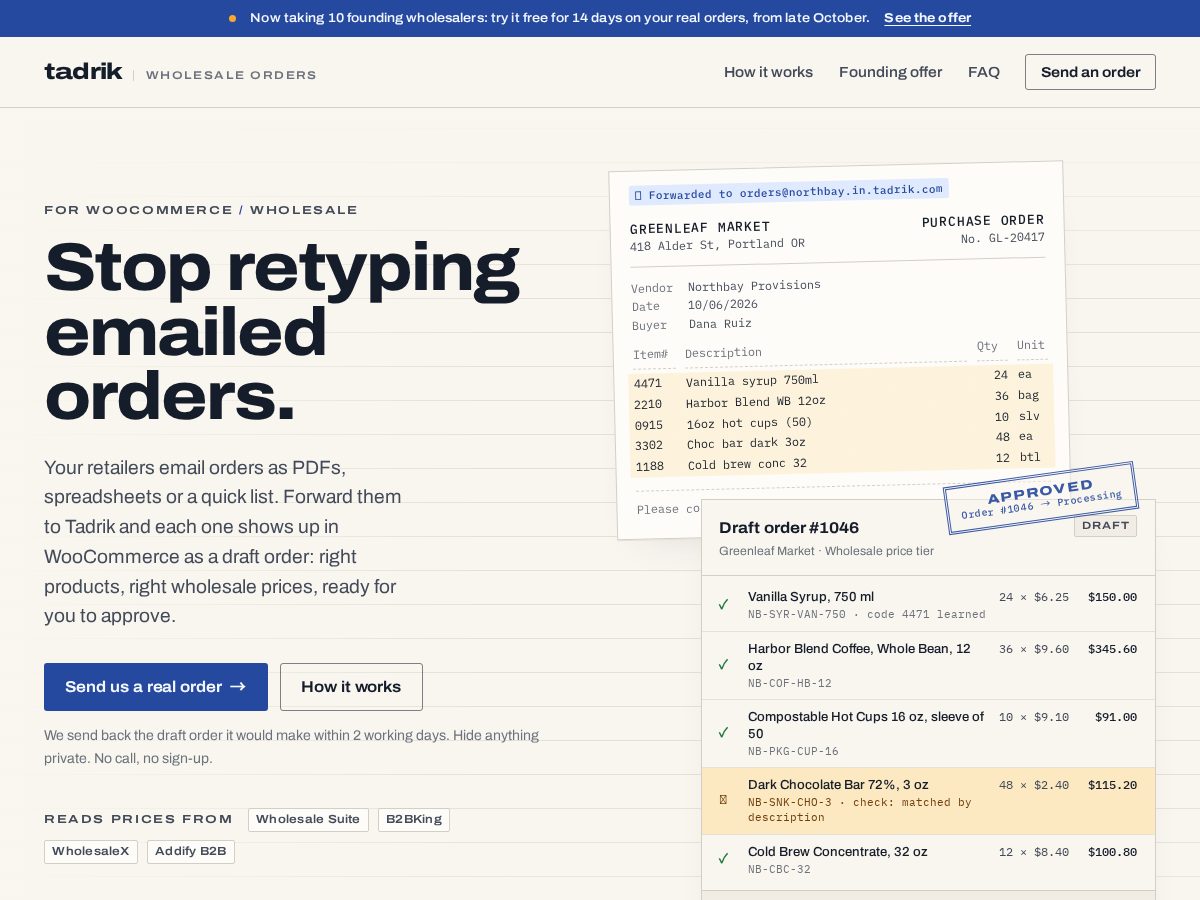Click the 'Draft order #1046' title
Viewport: 1200px width, 900px height.
[789, 527]
